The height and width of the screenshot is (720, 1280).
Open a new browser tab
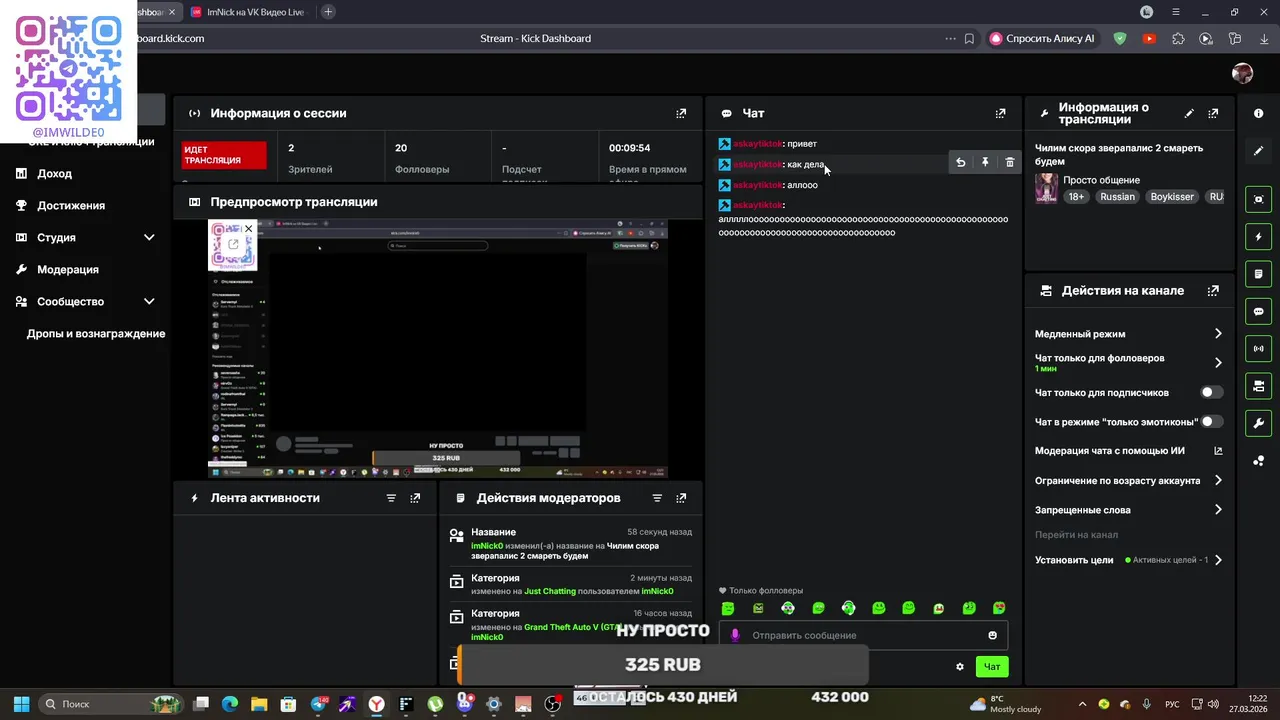(328, 12)
